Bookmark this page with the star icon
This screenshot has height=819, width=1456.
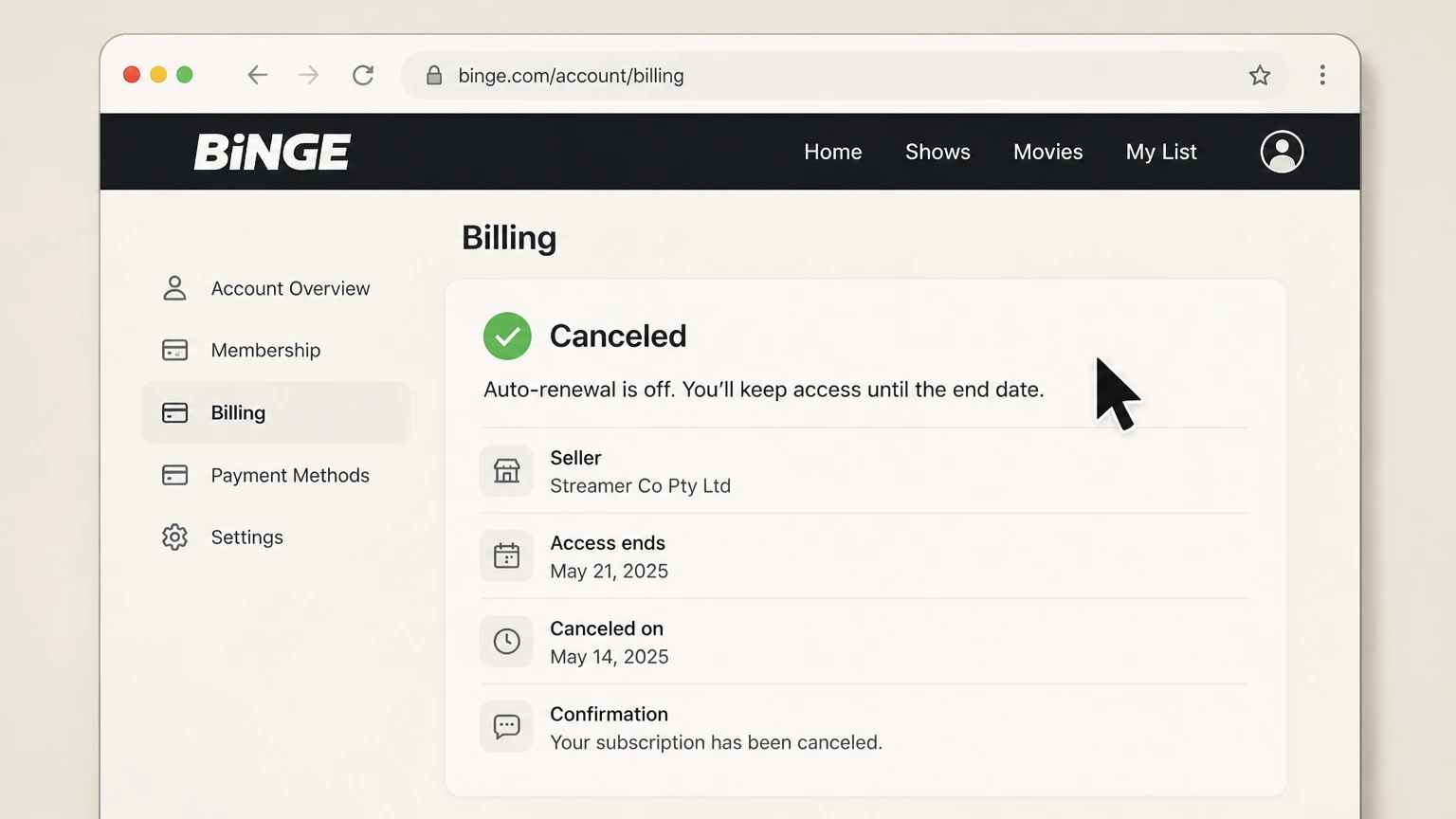pyautogui.click(x=1259, y=75)
